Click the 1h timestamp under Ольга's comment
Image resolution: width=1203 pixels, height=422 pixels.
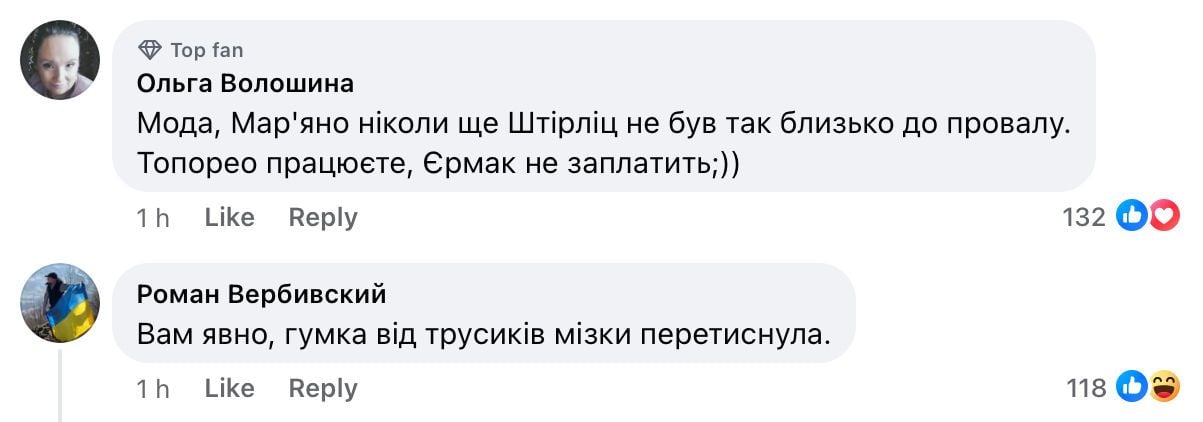(x=153, y=217)
